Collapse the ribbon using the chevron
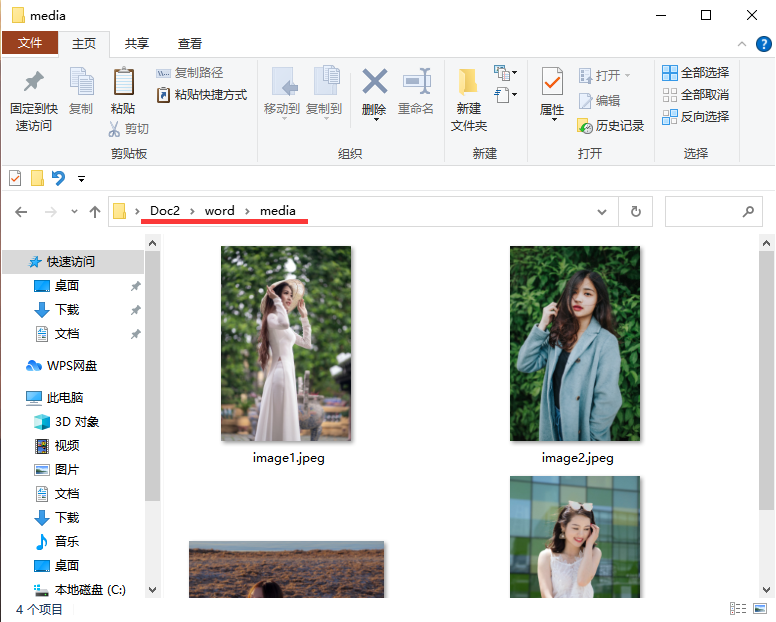 point(740,44)
